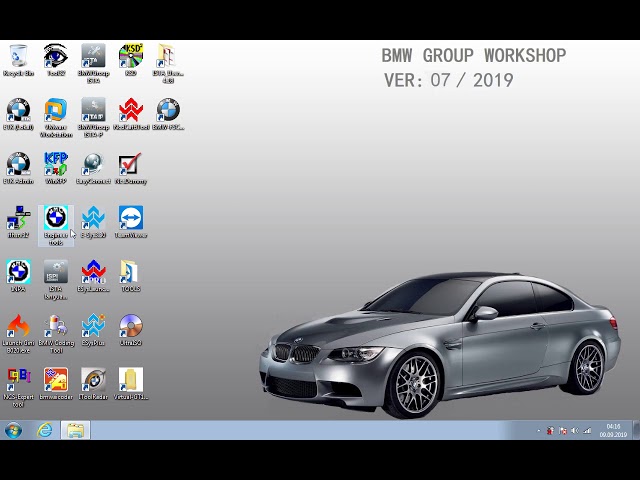The image size is (640, 480).
Task: Open the ISTA user manual folder shortcut
Action: 168,63
